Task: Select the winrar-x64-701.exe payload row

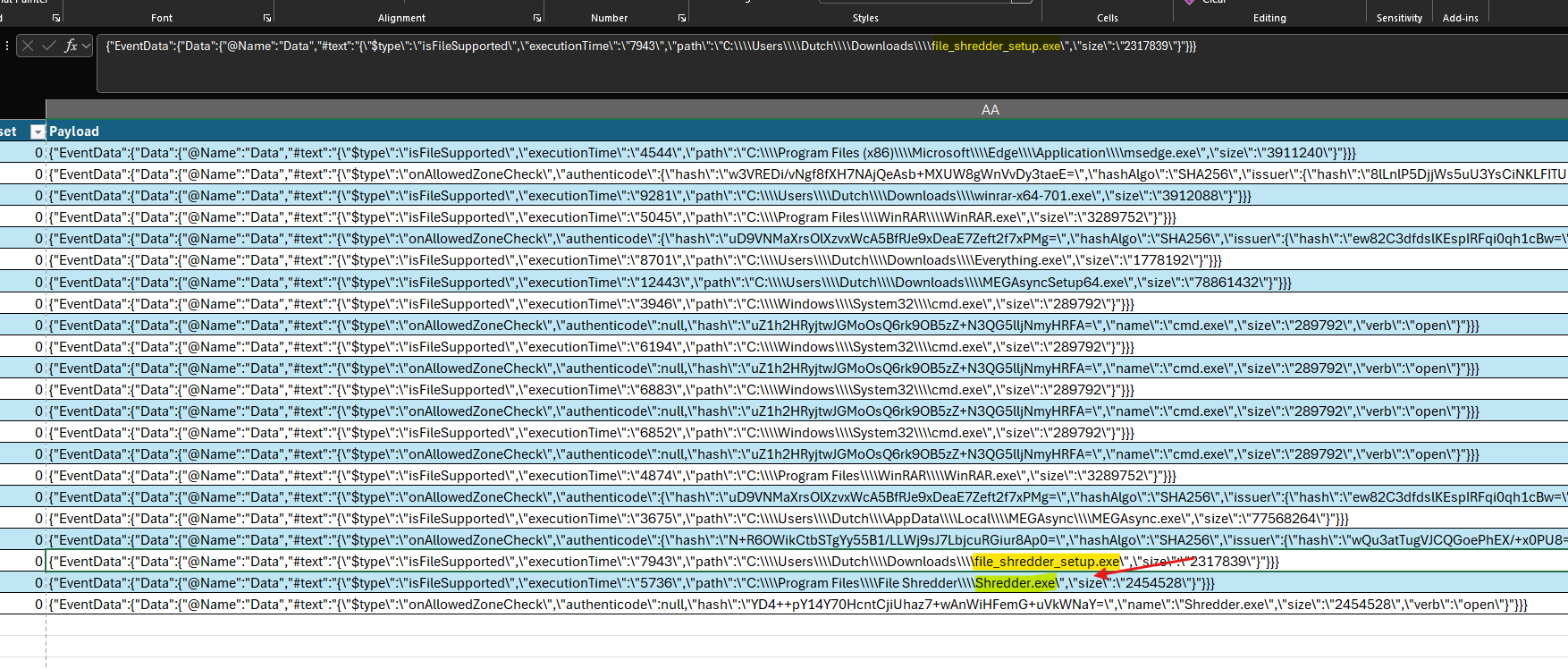Action: coord(807,196)
